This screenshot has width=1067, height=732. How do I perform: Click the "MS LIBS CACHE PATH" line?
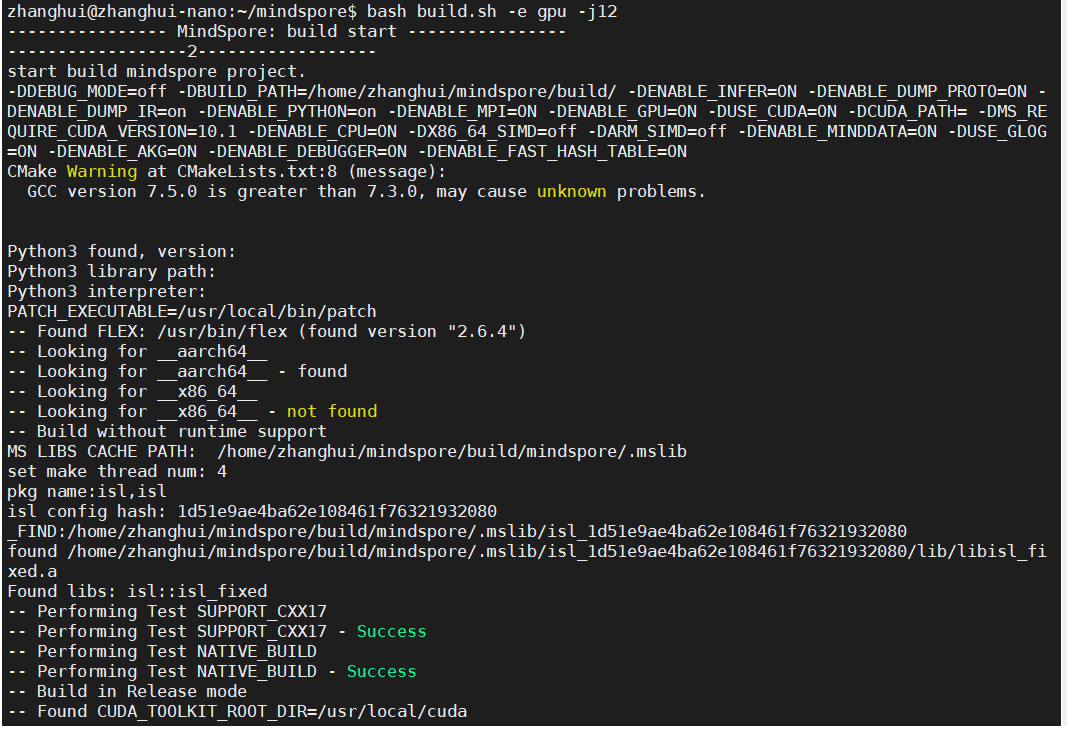click(x=346, y=451)
